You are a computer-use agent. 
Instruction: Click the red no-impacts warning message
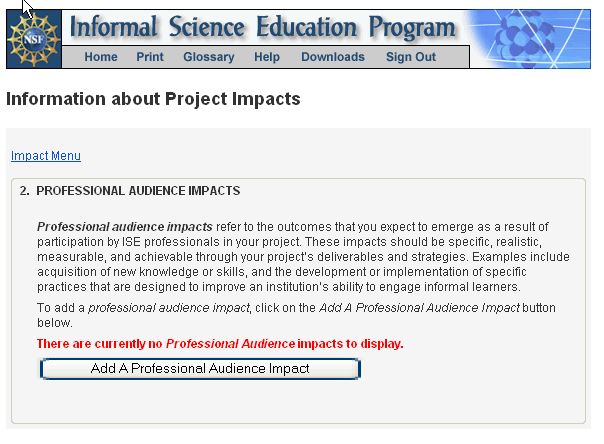(220, 344)
